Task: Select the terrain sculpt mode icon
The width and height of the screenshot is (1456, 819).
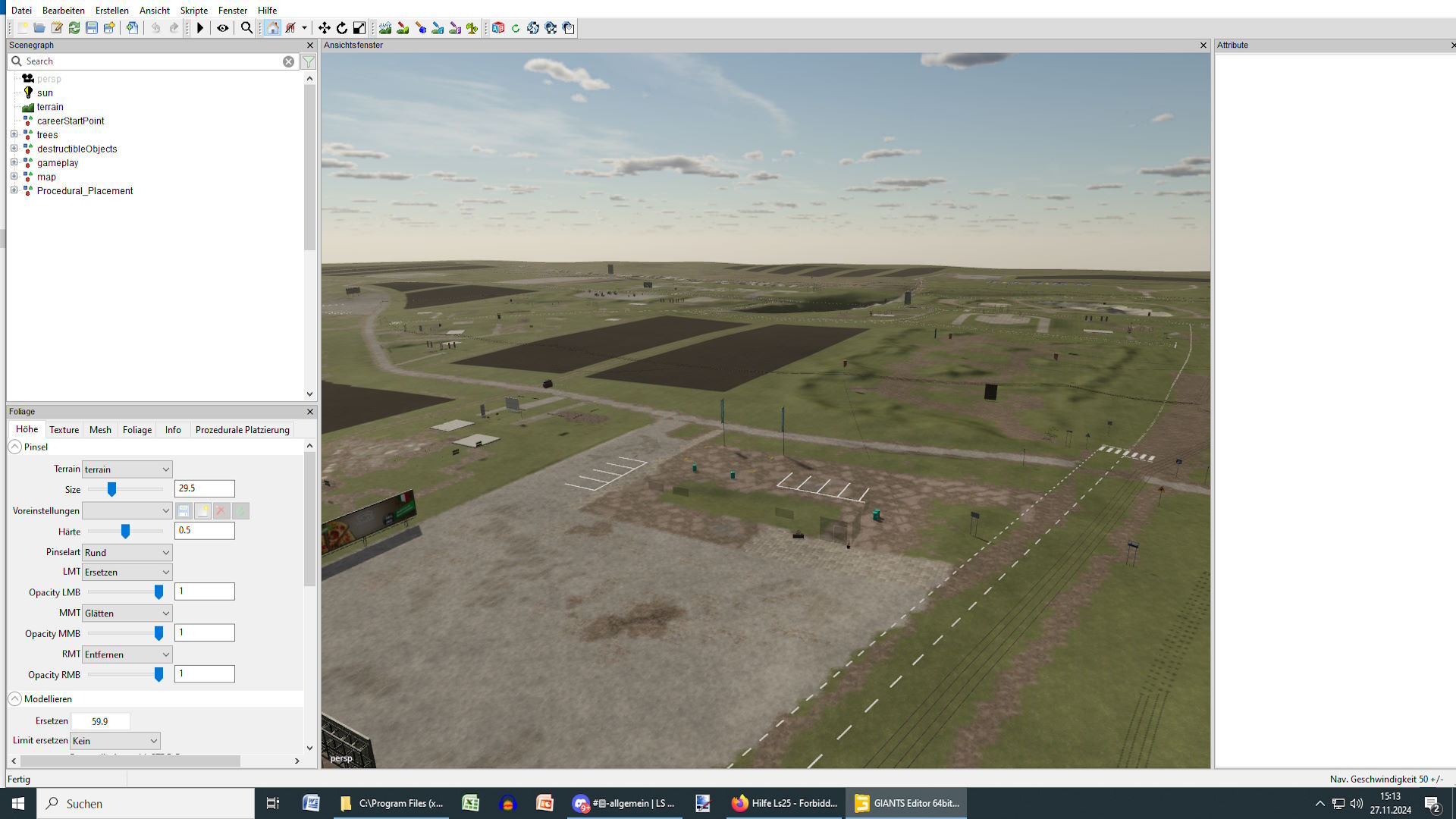Action: pyautogui.click(x=385, y=28)
